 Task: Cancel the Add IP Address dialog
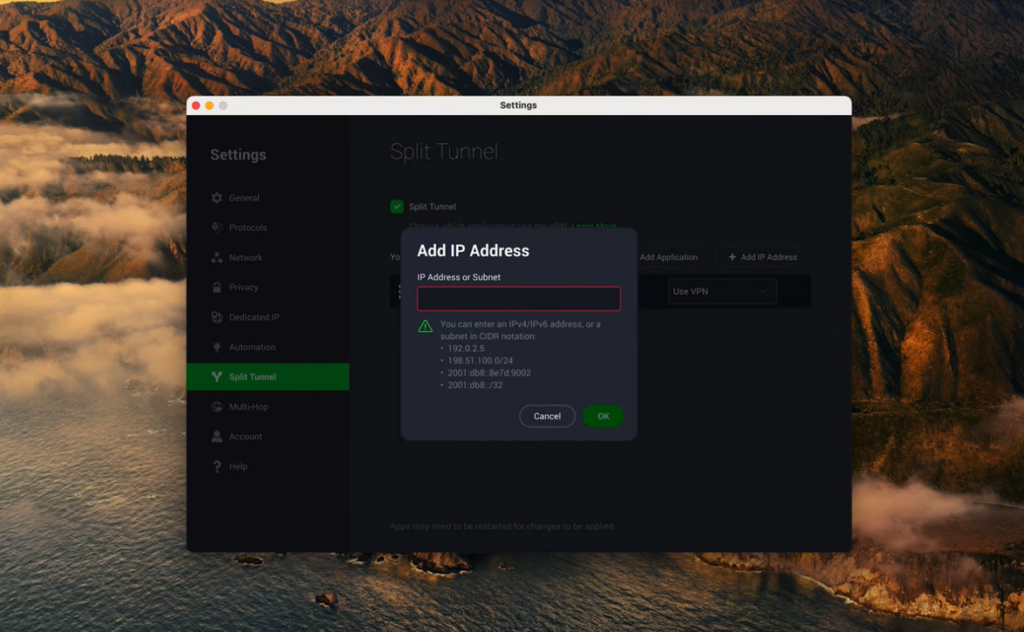click(547, 416)
